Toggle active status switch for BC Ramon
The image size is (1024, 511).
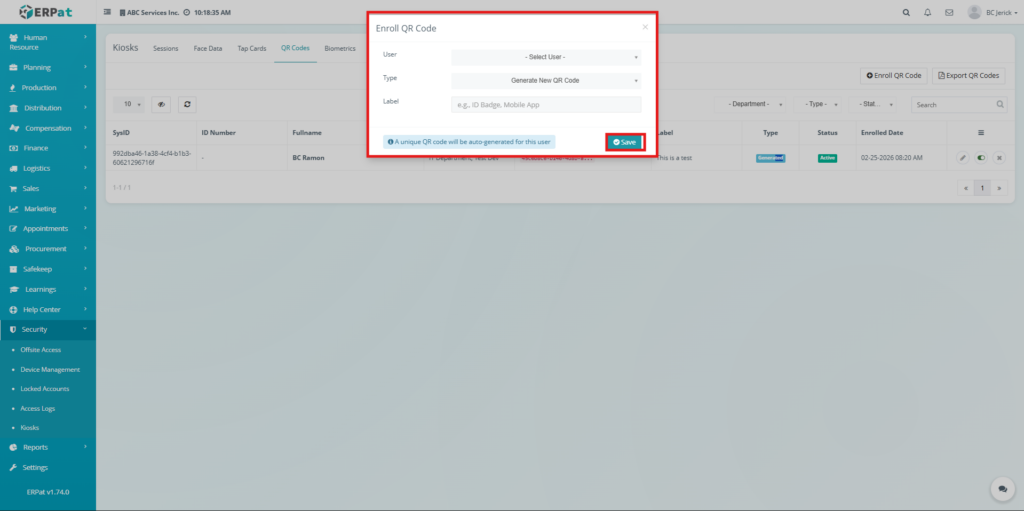click(980, 158)
